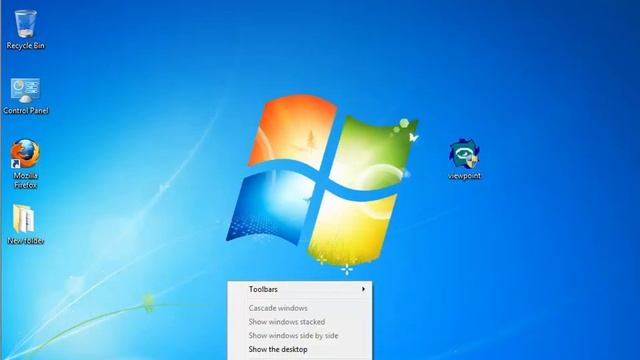
Task: Choose Show the desktop menu entry
Action: 300,350
